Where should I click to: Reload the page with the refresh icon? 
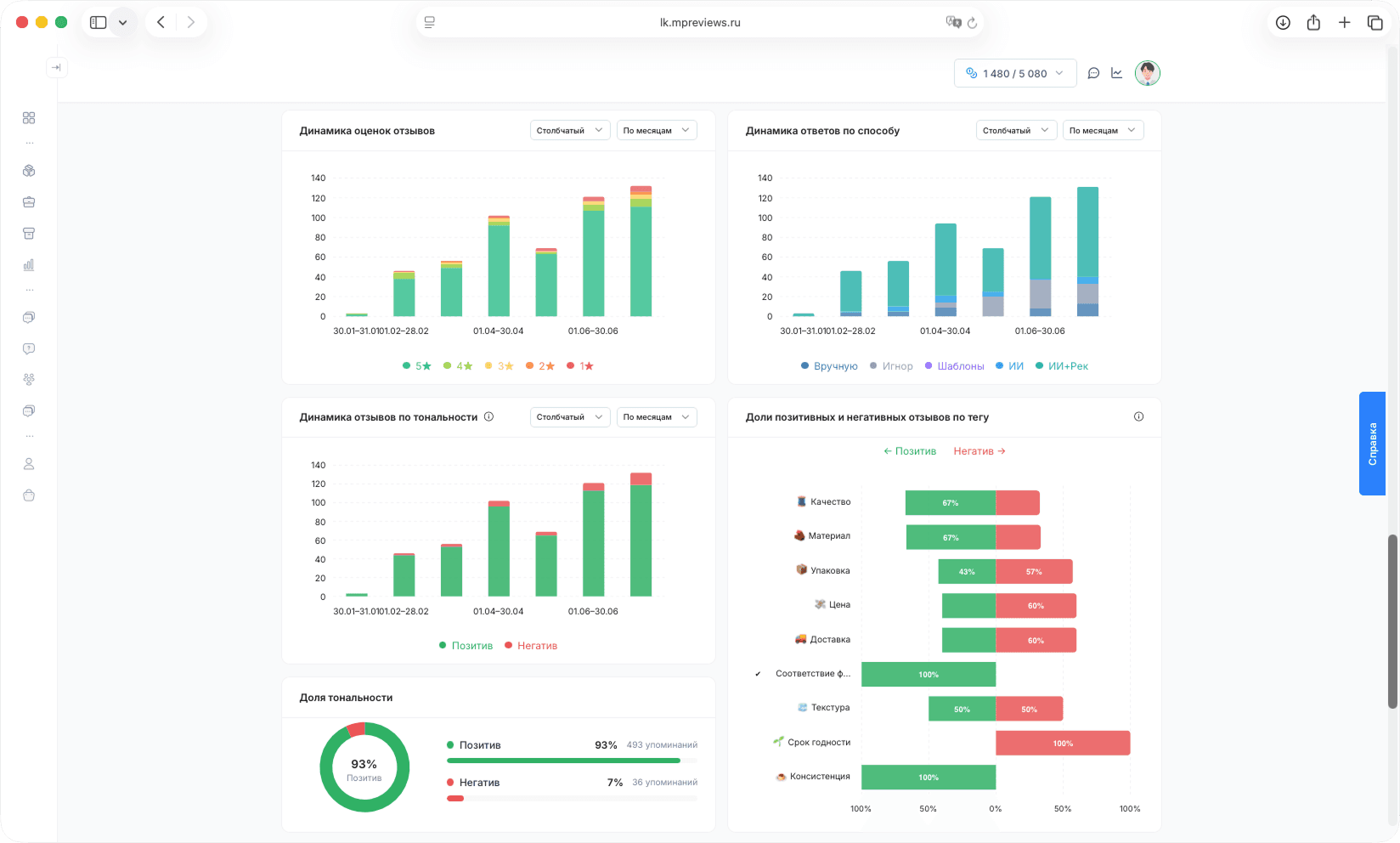pyautogui.click(x=973, y=23)
